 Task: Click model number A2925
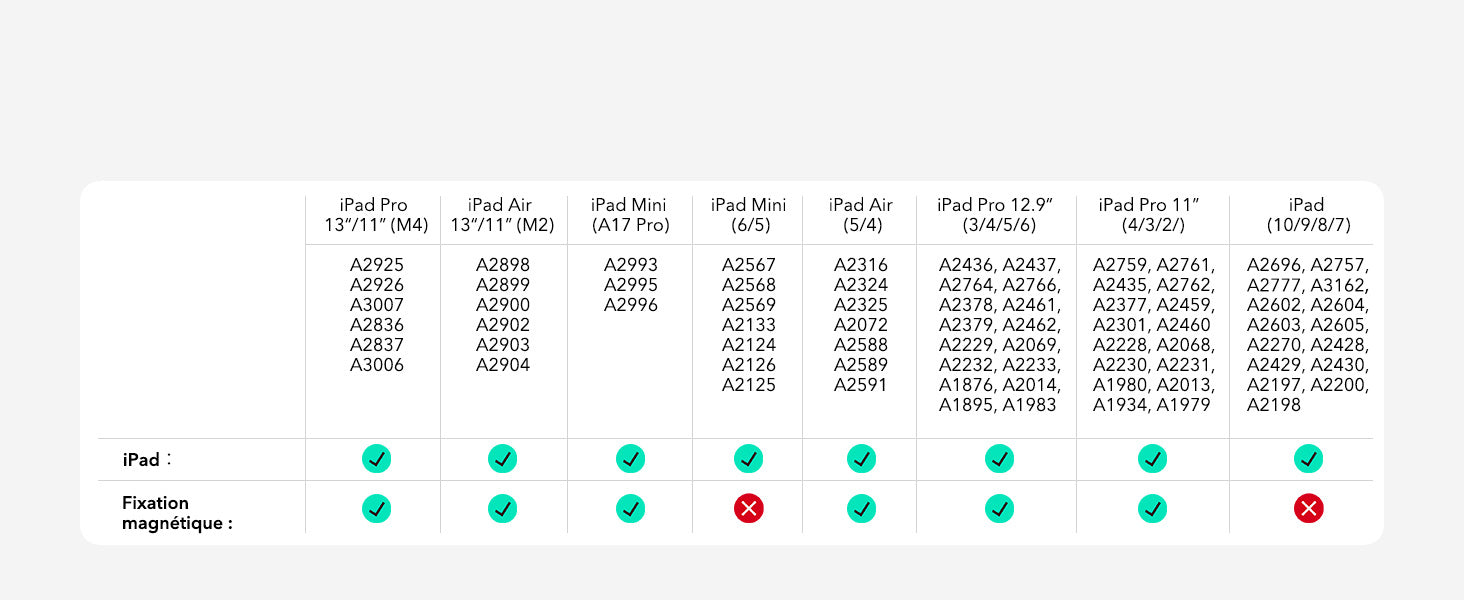[x=376, y=265]
